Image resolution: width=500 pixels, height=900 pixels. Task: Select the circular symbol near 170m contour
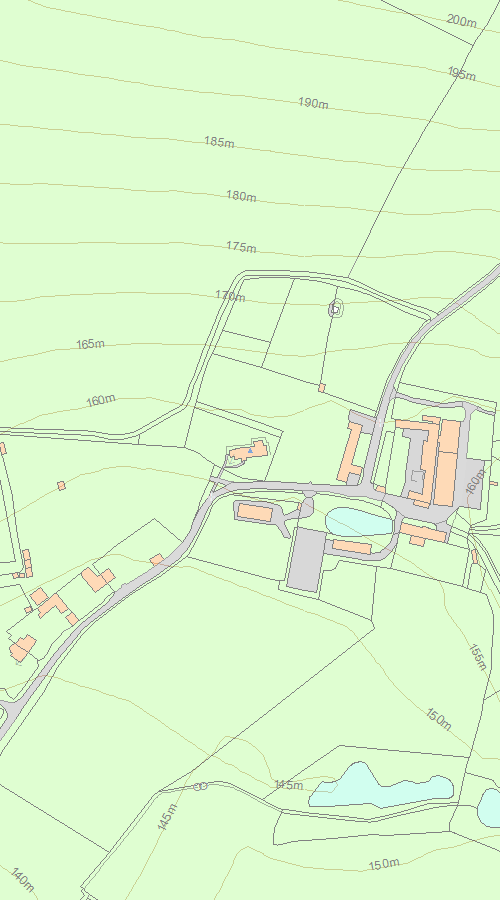pyautogui.click(x=336, y=309)
